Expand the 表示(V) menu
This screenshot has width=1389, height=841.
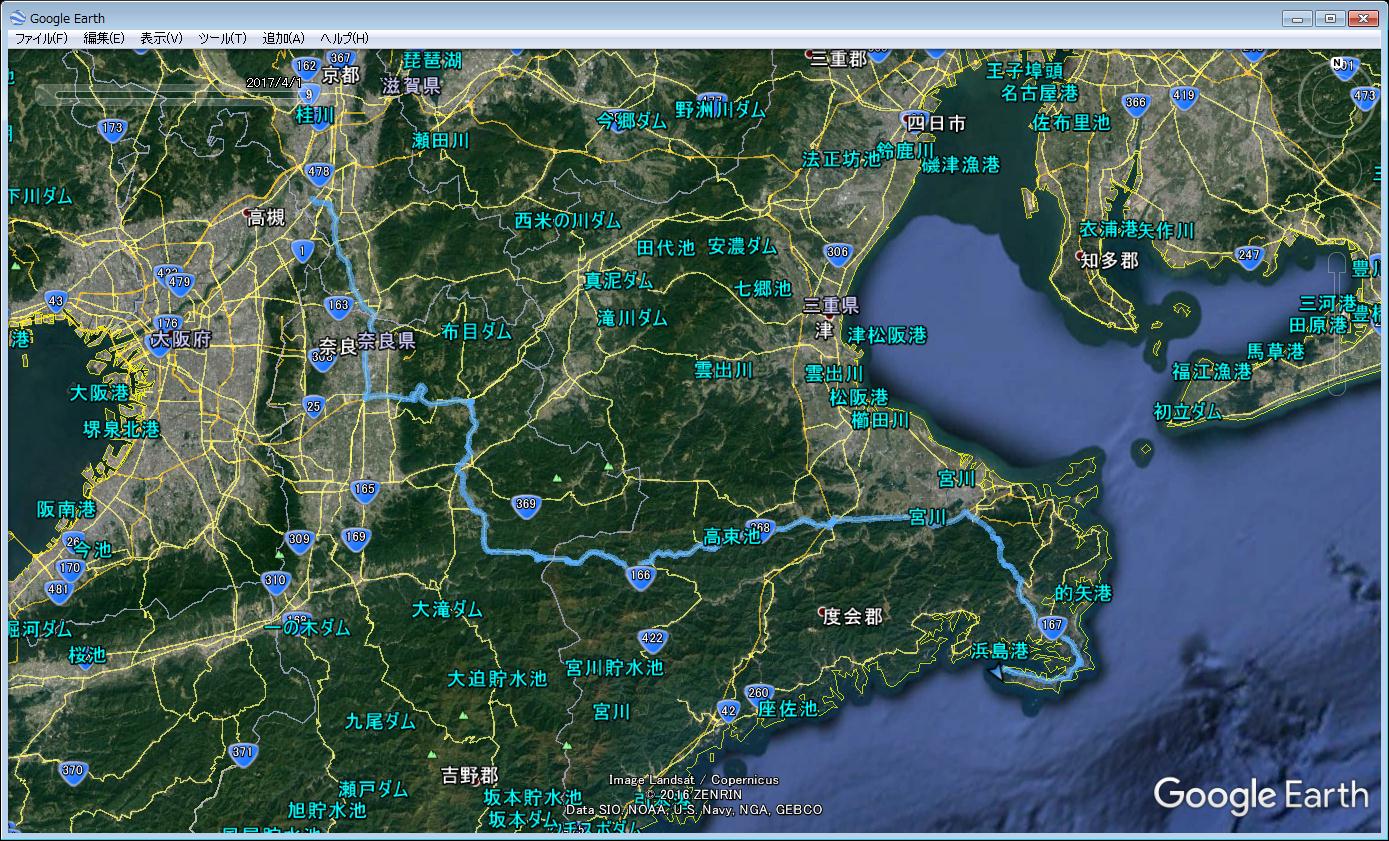[161, 38]
